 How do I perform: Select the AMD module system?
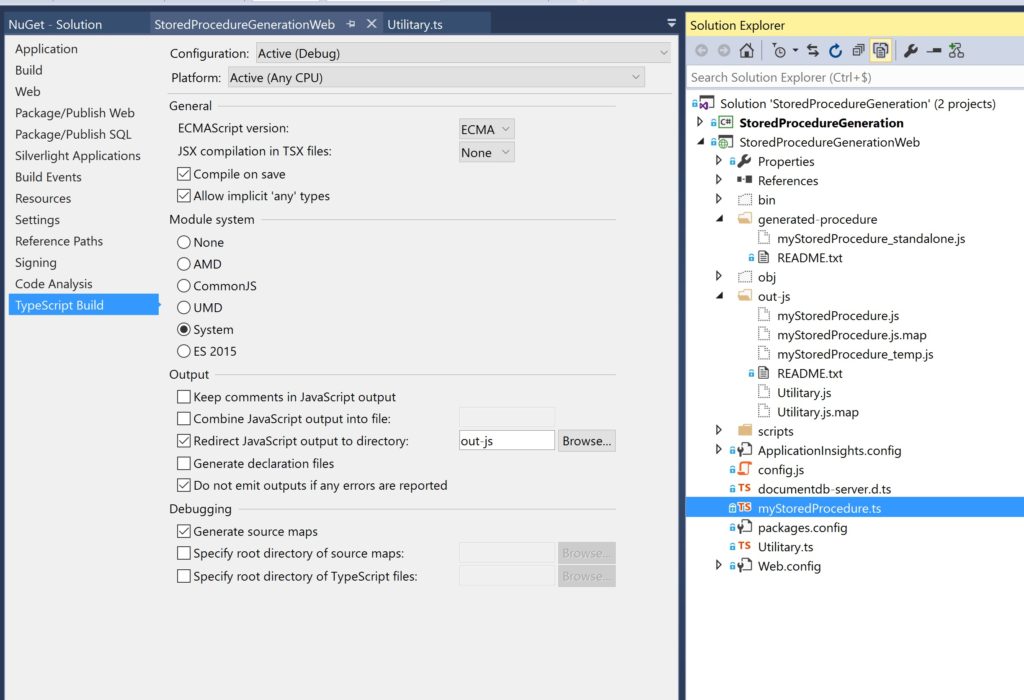pyautogui.click(x=184, y=264)
